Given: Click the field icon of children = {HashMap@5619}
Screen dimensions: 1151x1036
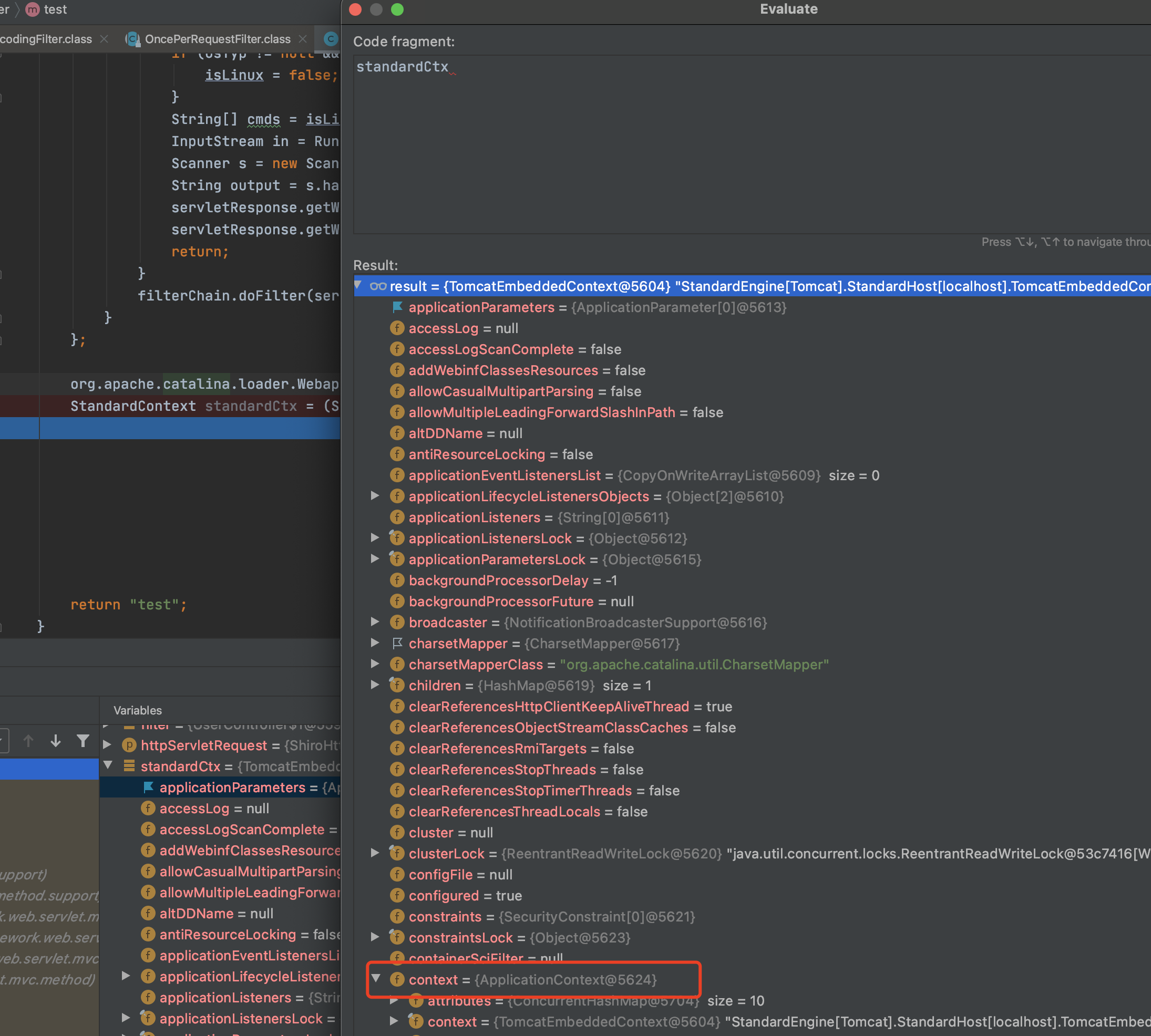Looking at the screenshot, I should [x=397, y=686].
